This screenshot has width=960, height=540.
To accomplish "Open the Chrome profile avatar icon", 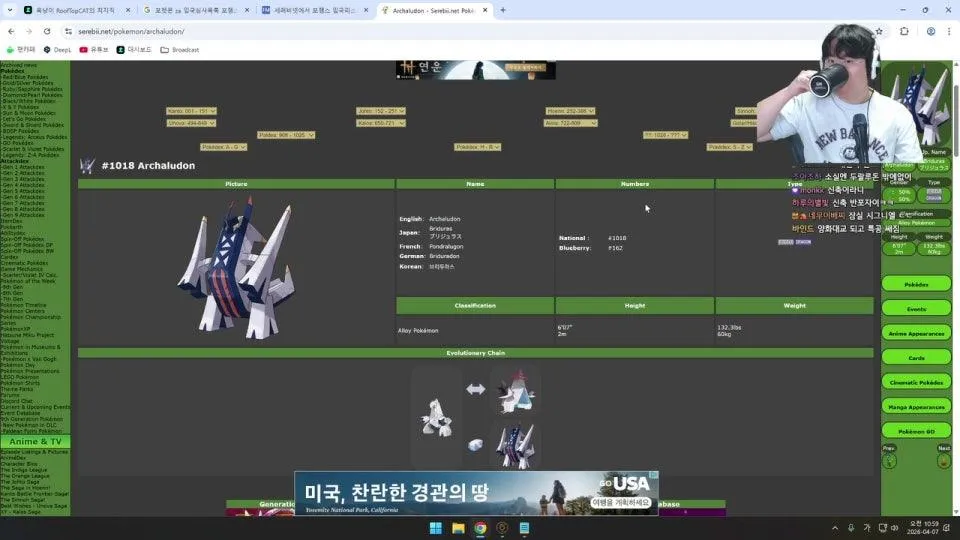I will pyautogui.click(x=931, y=31).
